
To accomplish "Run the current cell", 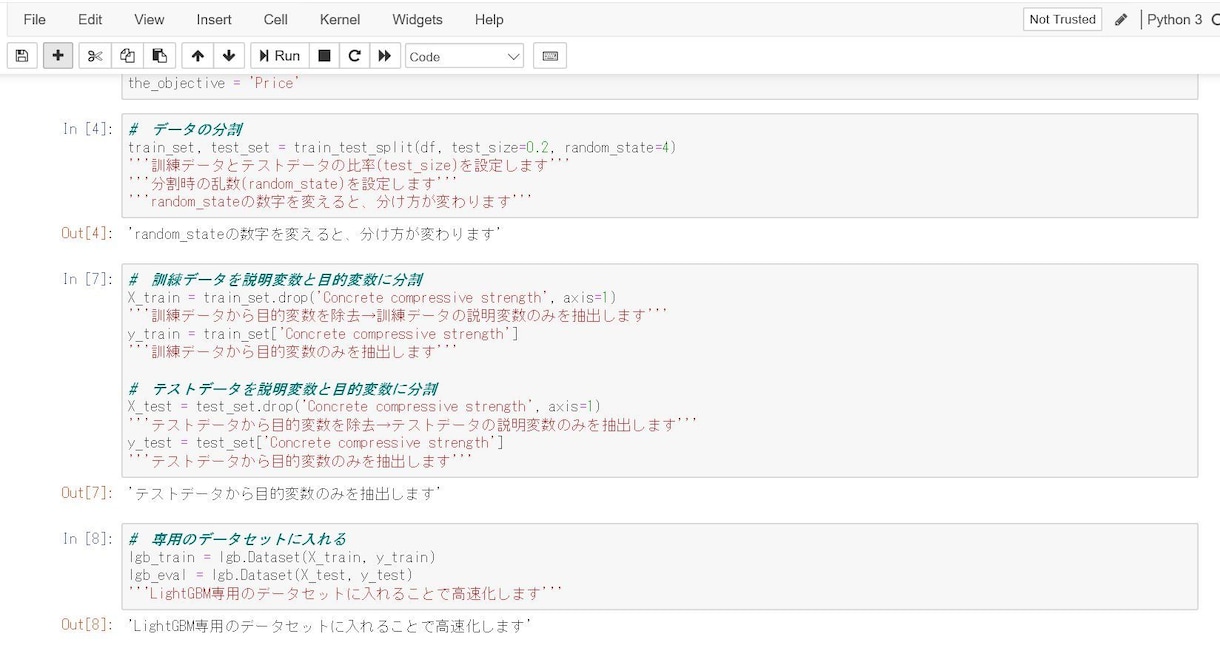I will pos(279,56).
